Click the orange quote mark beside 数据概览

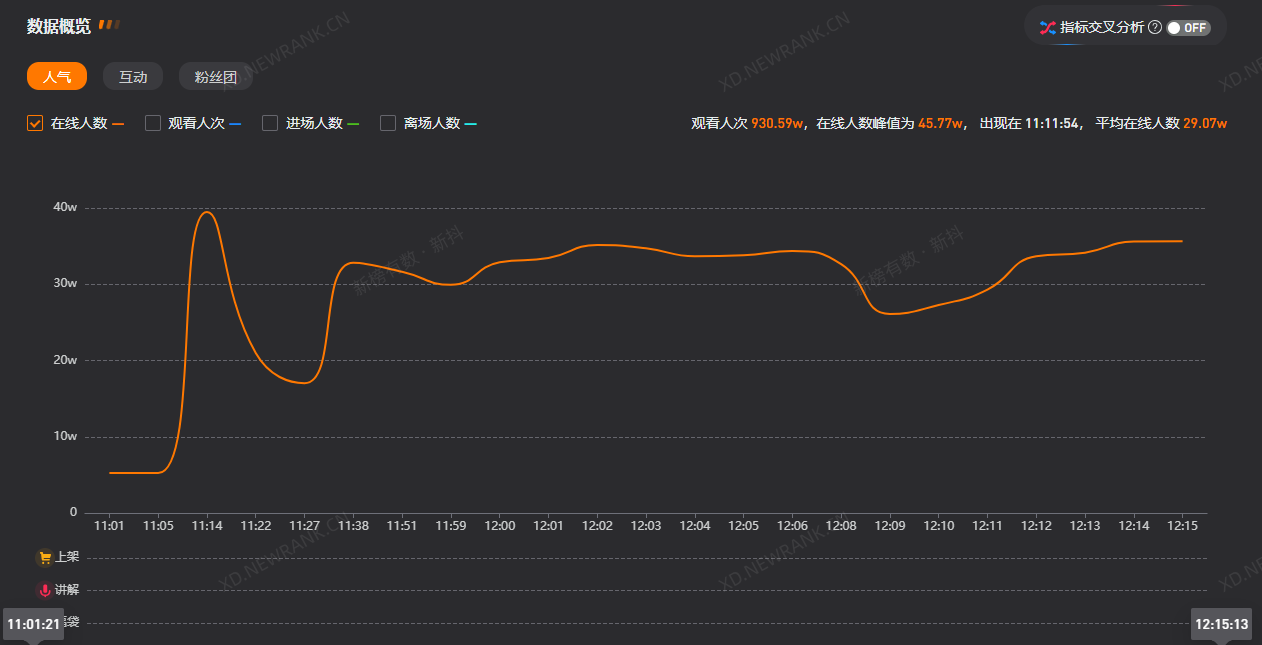[x=109, y=25]
